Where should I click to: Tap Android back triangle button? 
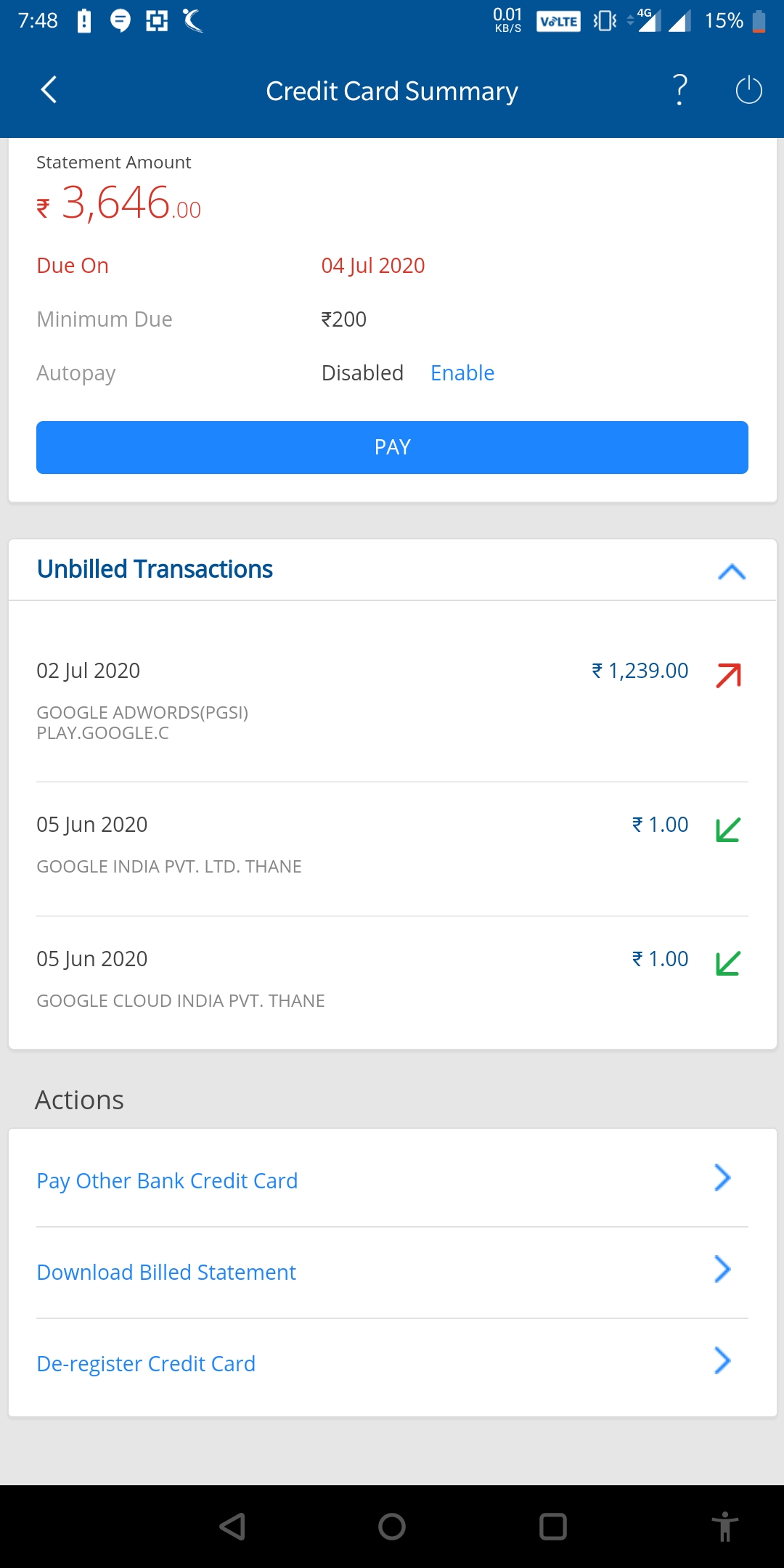pyautogui.click(x=232, y=1527)
